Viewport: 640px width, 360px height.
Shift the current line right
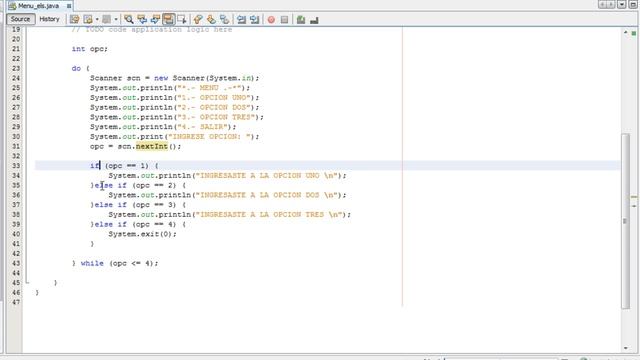tap(254, 19)
